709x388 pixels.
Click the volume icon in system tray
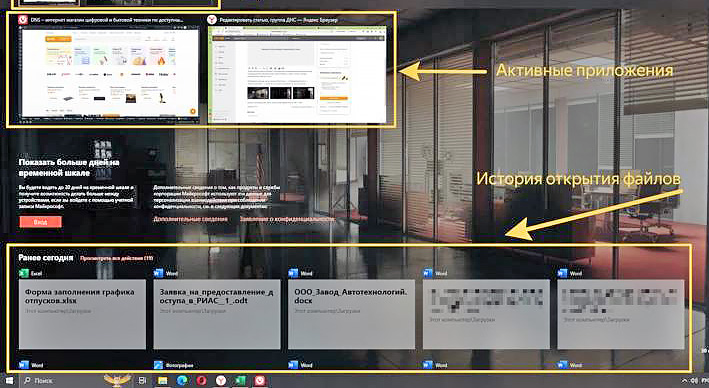(695, 381)
